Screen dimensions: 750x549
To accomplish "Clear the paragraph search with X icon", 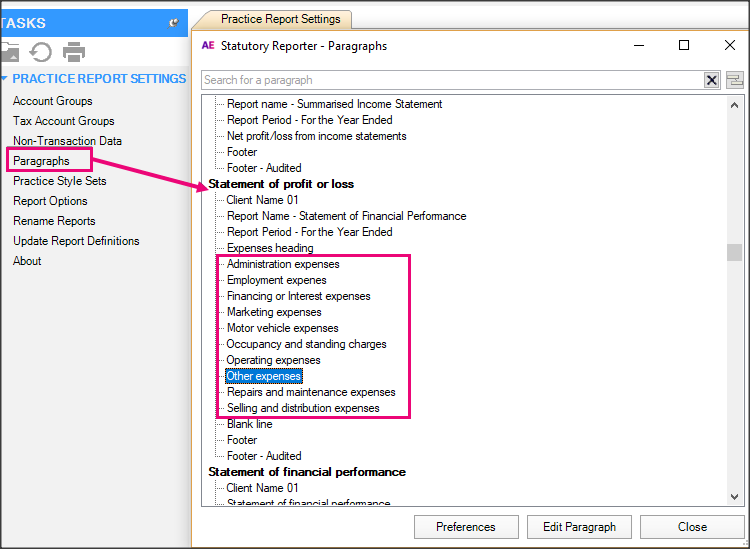I will [x=712, y=80].
